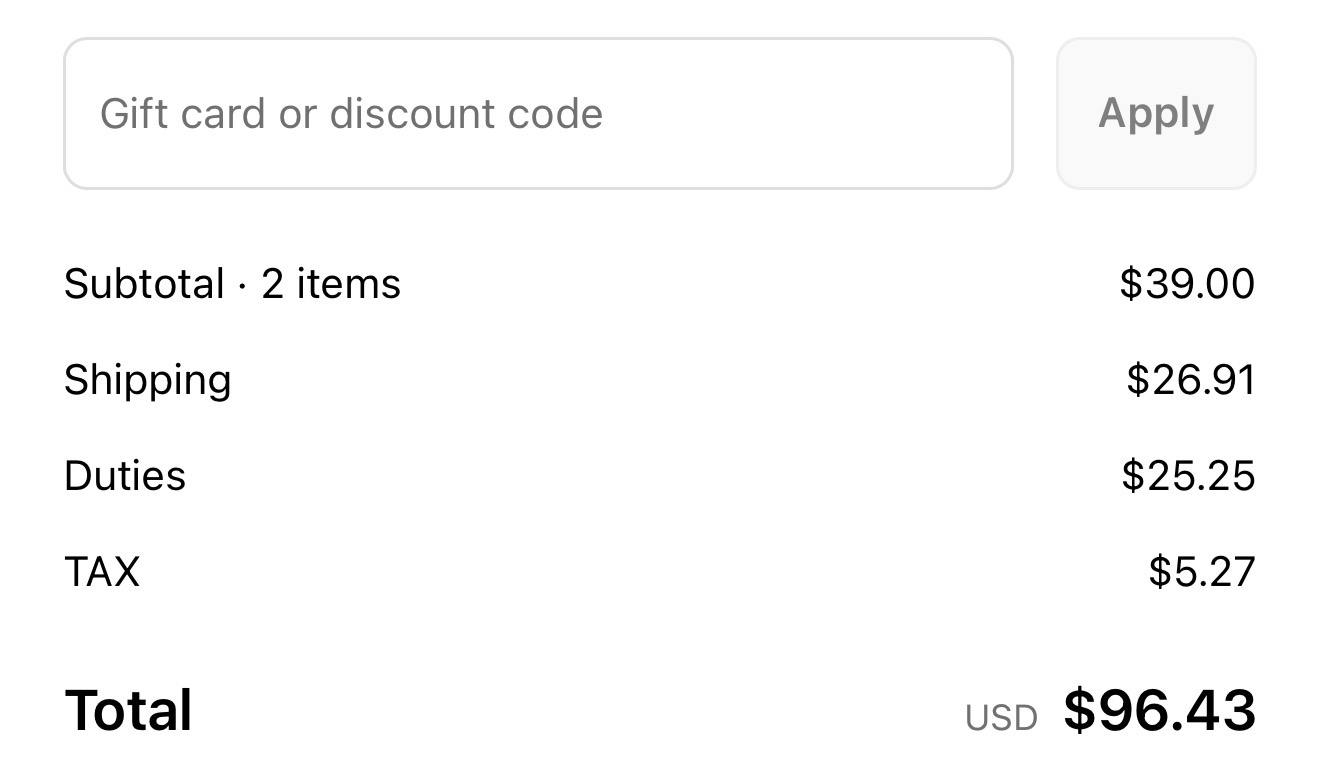Click the $96.43 total amount
Screen dimensions: 1320x771
tap(1159, 711)
